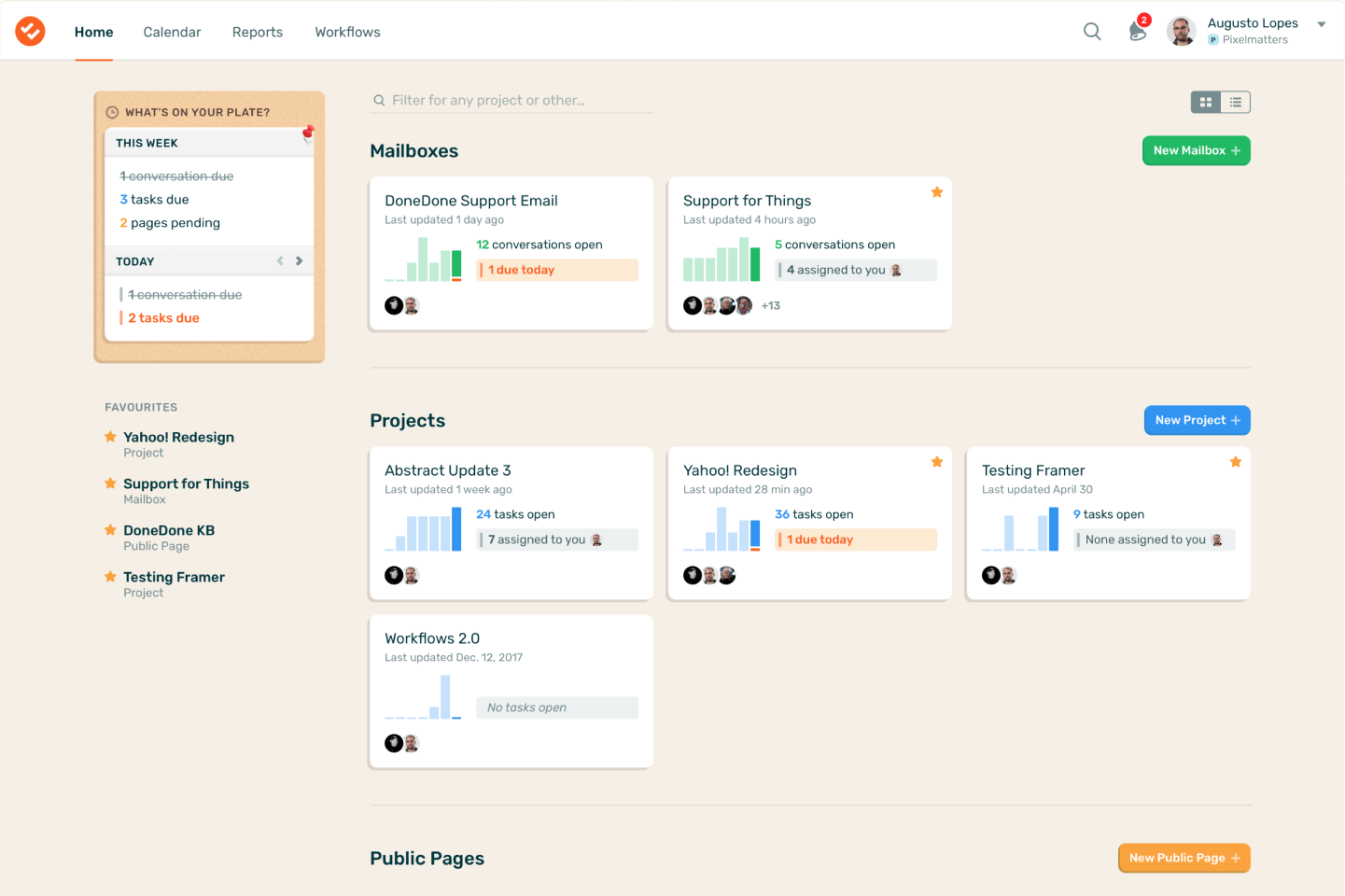Image resolution: width=1345 pixels, height=896 pixels.
Task: Switch to grid view layout
Action: 1205,103
